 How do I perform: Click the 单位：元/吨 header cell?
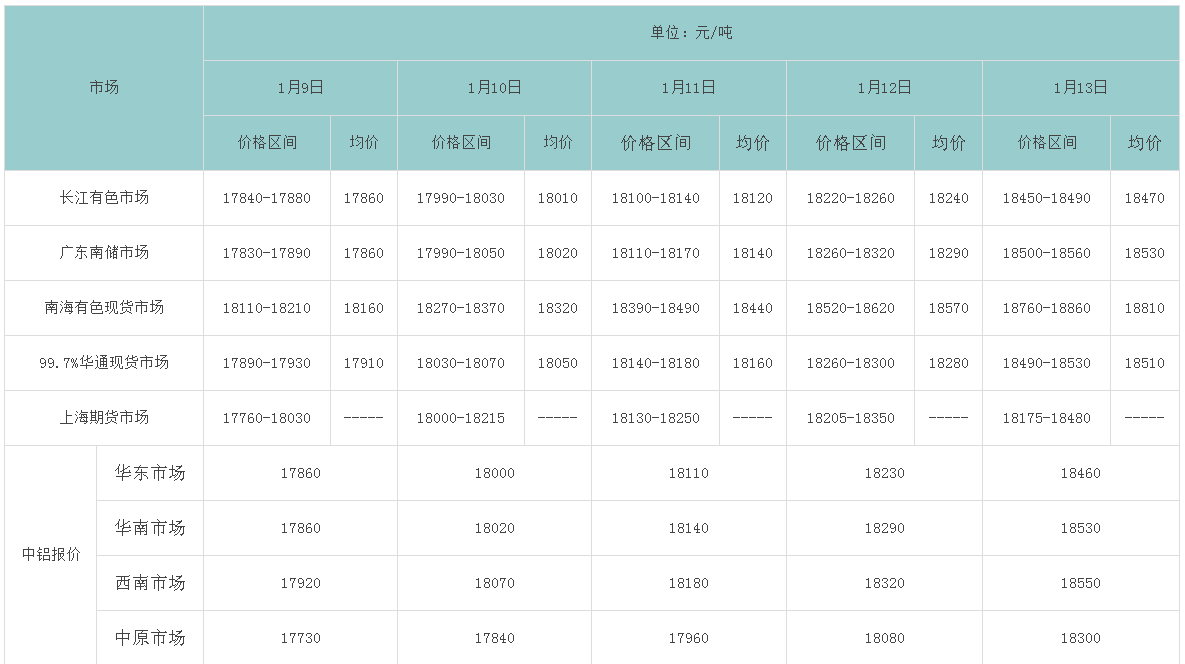coord(691,33)
